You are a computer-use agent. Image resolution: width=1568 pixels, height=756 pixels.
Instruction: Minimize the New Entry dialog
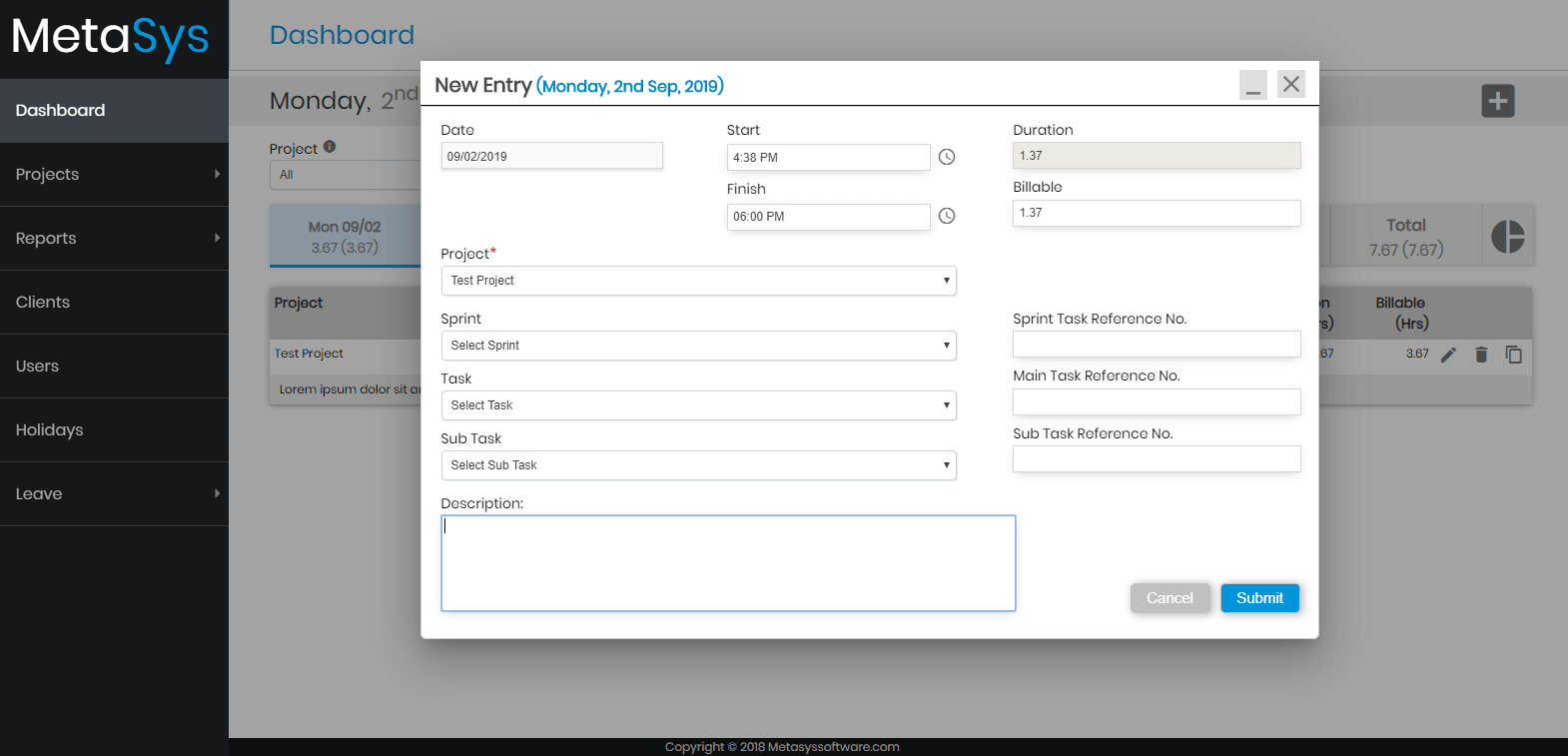pyautogui.click(x=1253, y=85)
